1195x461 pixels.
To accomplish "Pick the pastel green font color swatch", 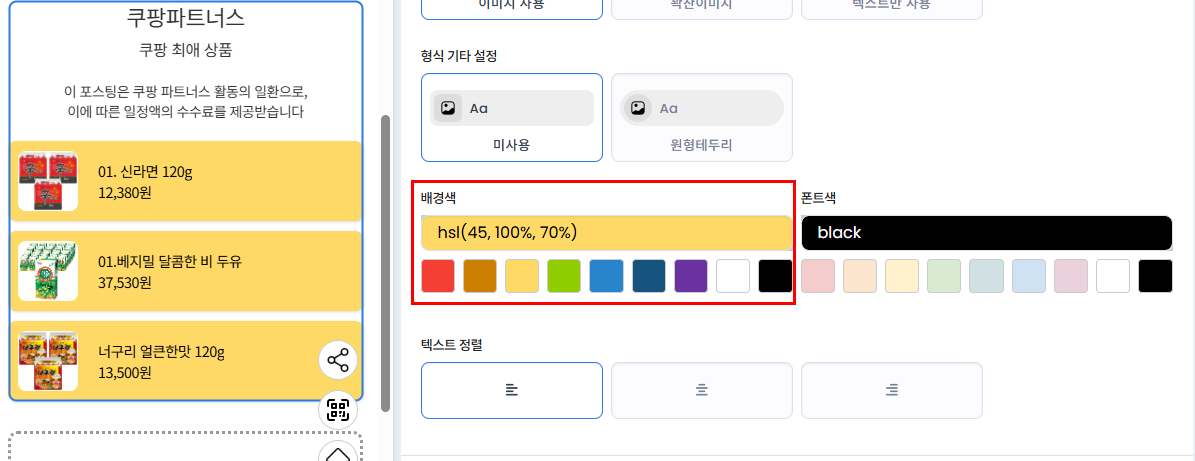I will point(944,276).
